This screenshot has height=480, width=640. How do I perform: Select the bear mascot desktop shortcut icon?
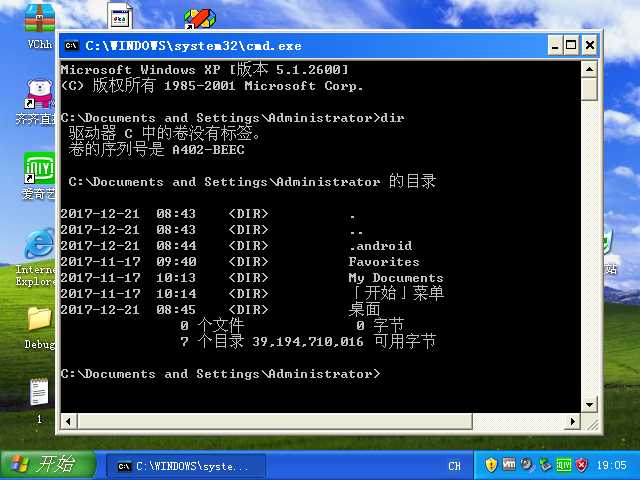coord(40,94)
